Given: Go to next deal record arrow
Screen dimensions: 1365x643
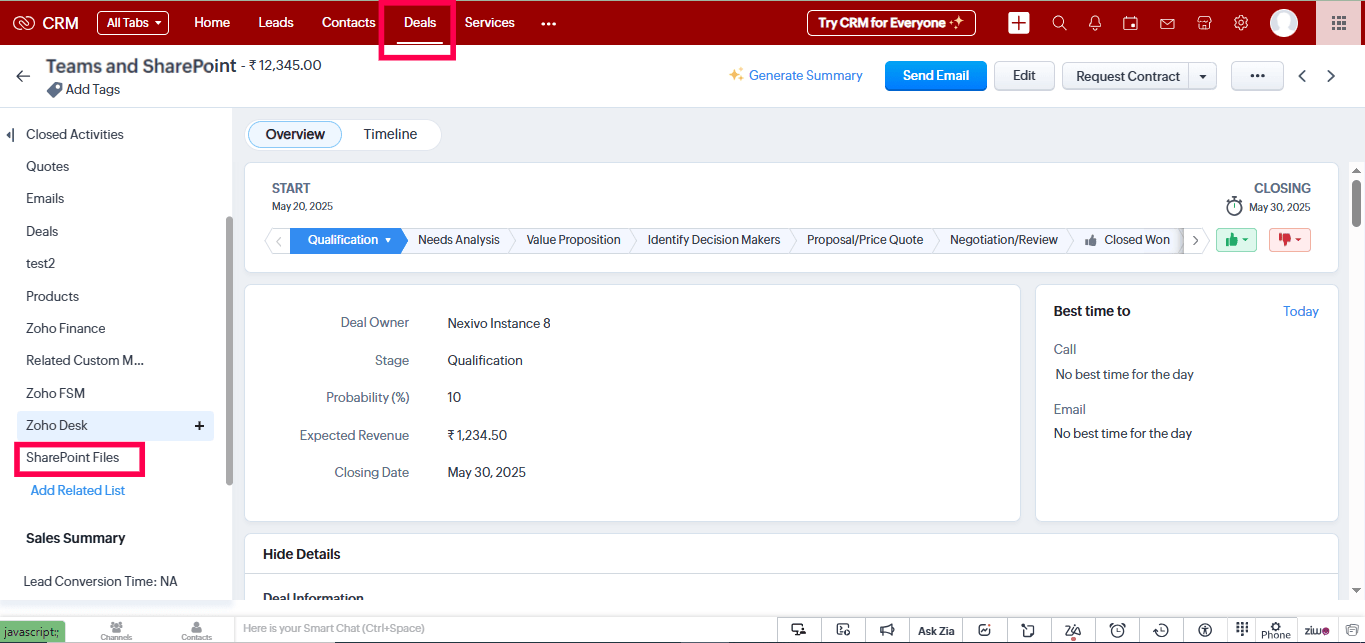Looking at the screenshot, I should coord(1331,76).
